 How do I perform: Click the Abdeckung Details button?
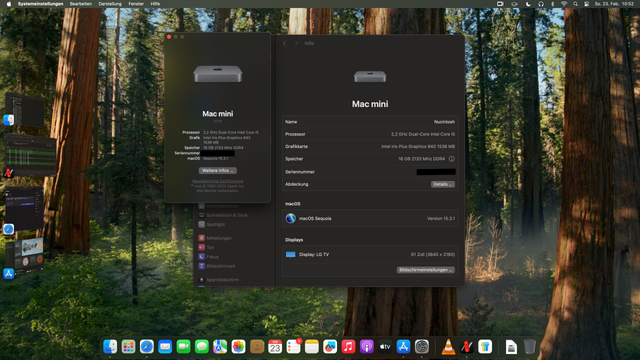pos(442,184)
